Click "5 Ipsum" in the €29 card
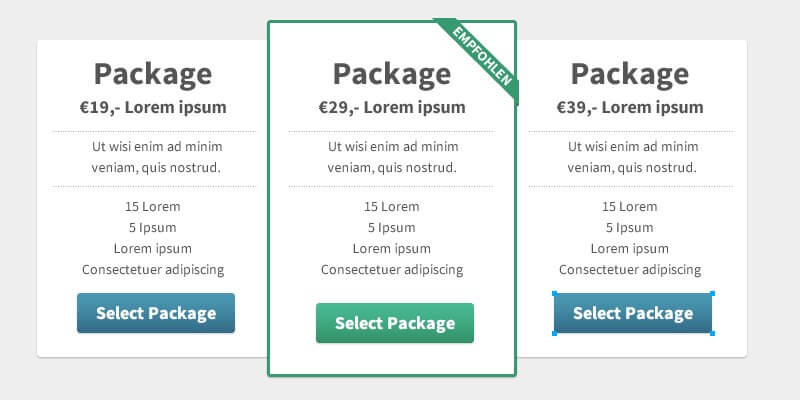 point(392,228)
